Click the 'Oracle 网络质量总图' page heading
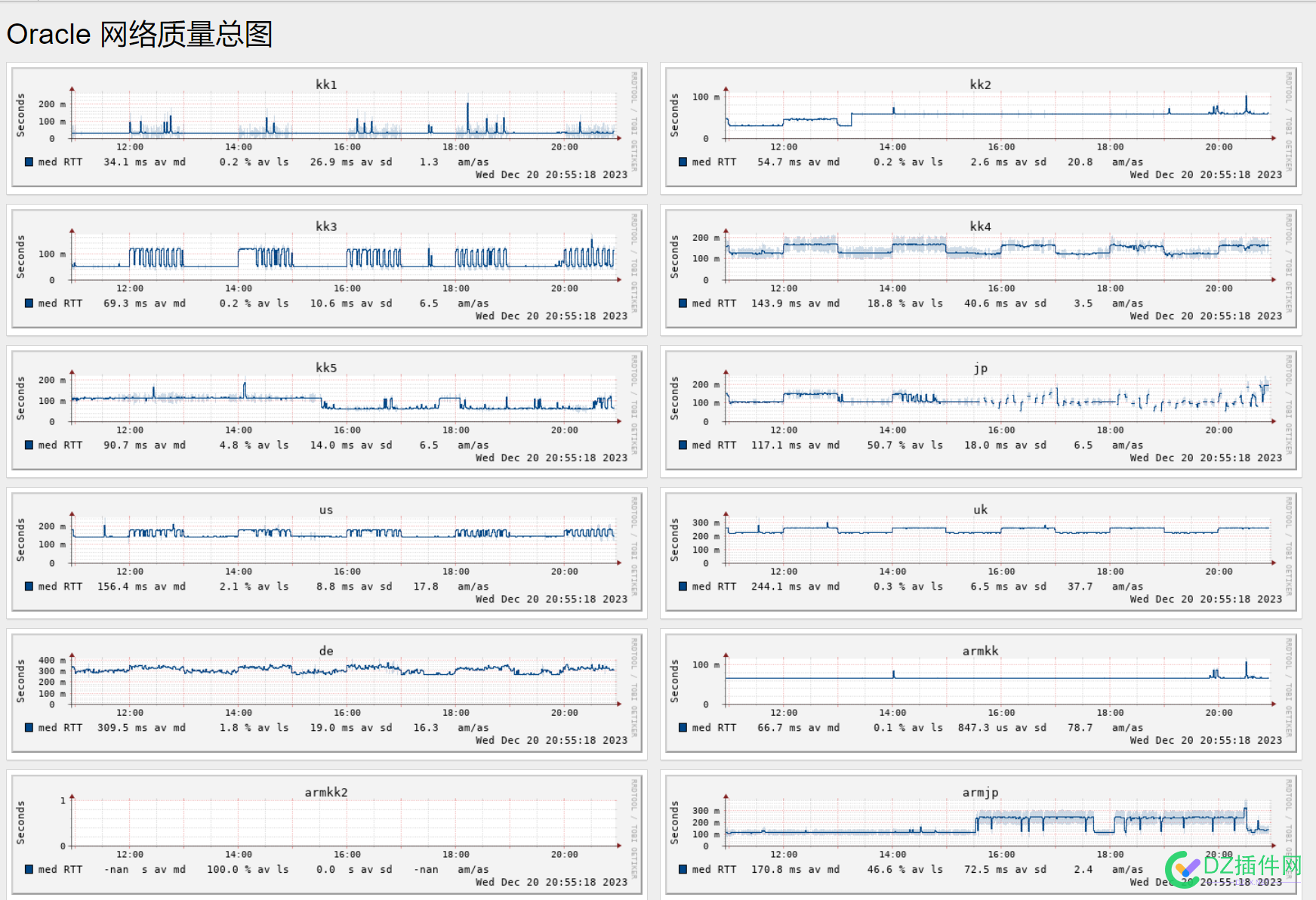1316x900 pixels. (x=140, y=34)
